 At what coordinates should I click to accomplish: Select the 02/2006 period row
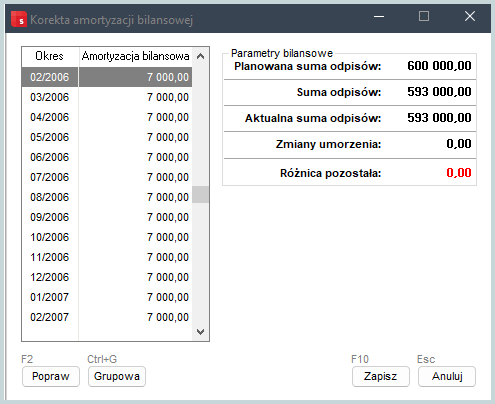pos(107,77)
